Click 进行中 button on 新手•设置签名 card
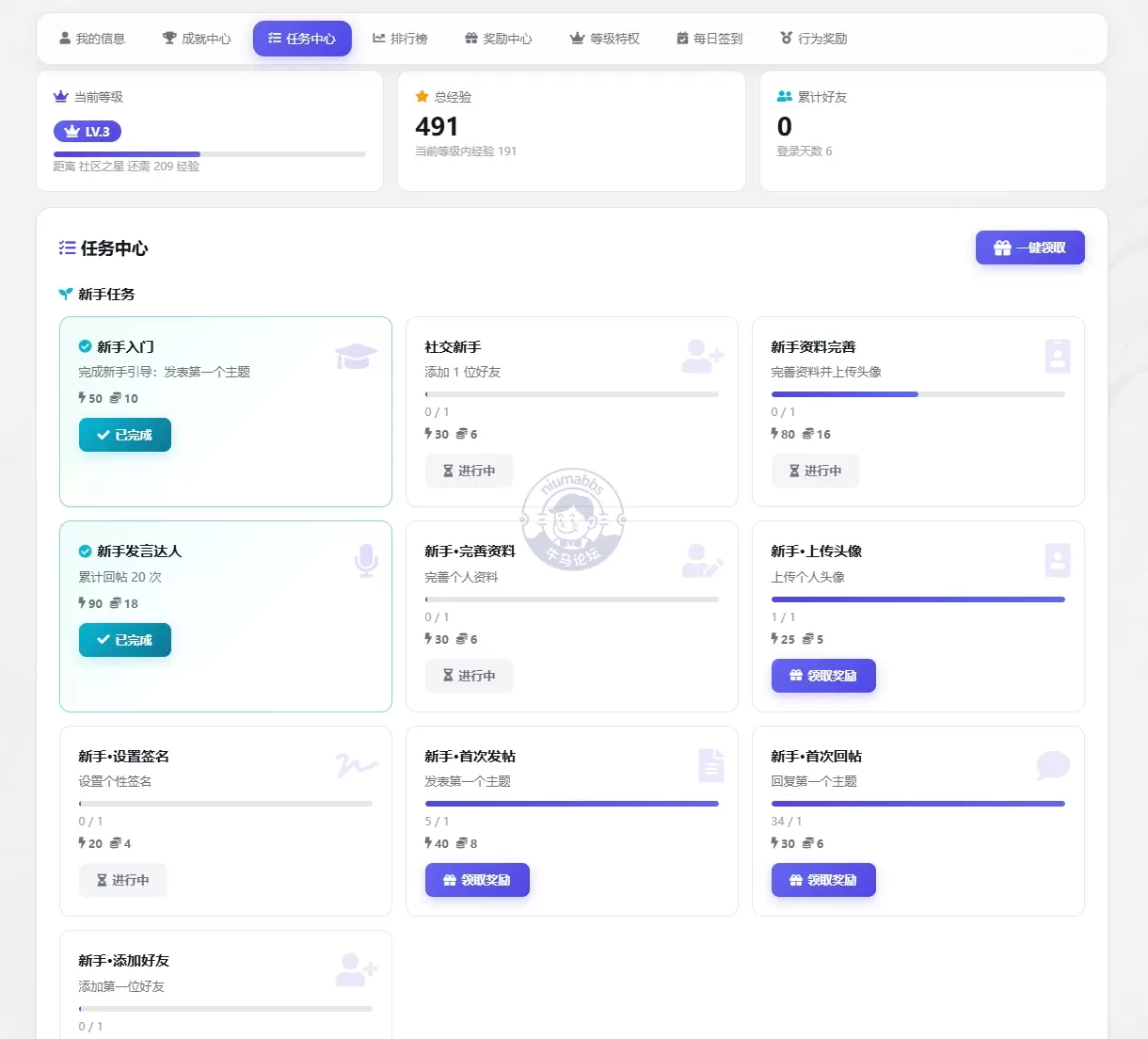The image size is (1148, 1039). click(123, 880)
